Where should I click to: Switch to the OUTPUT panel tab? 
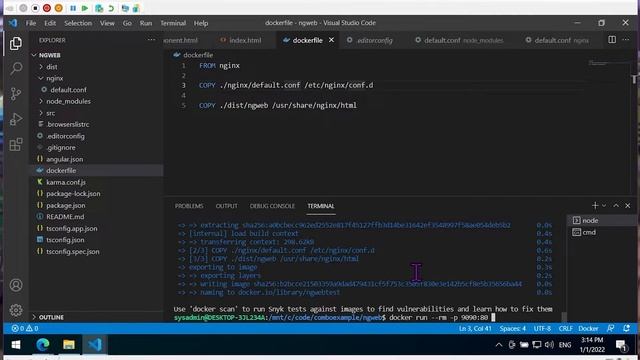click(227, 206)
